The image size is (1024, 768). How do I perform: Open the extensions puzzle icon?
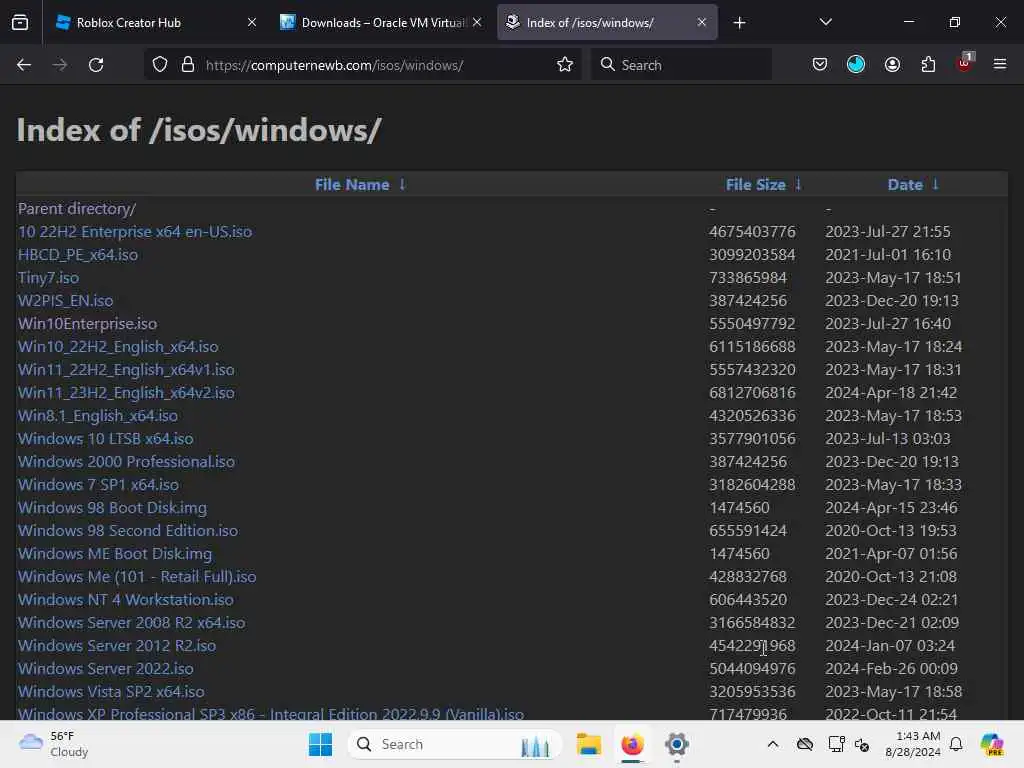click(x=928, y=65)
